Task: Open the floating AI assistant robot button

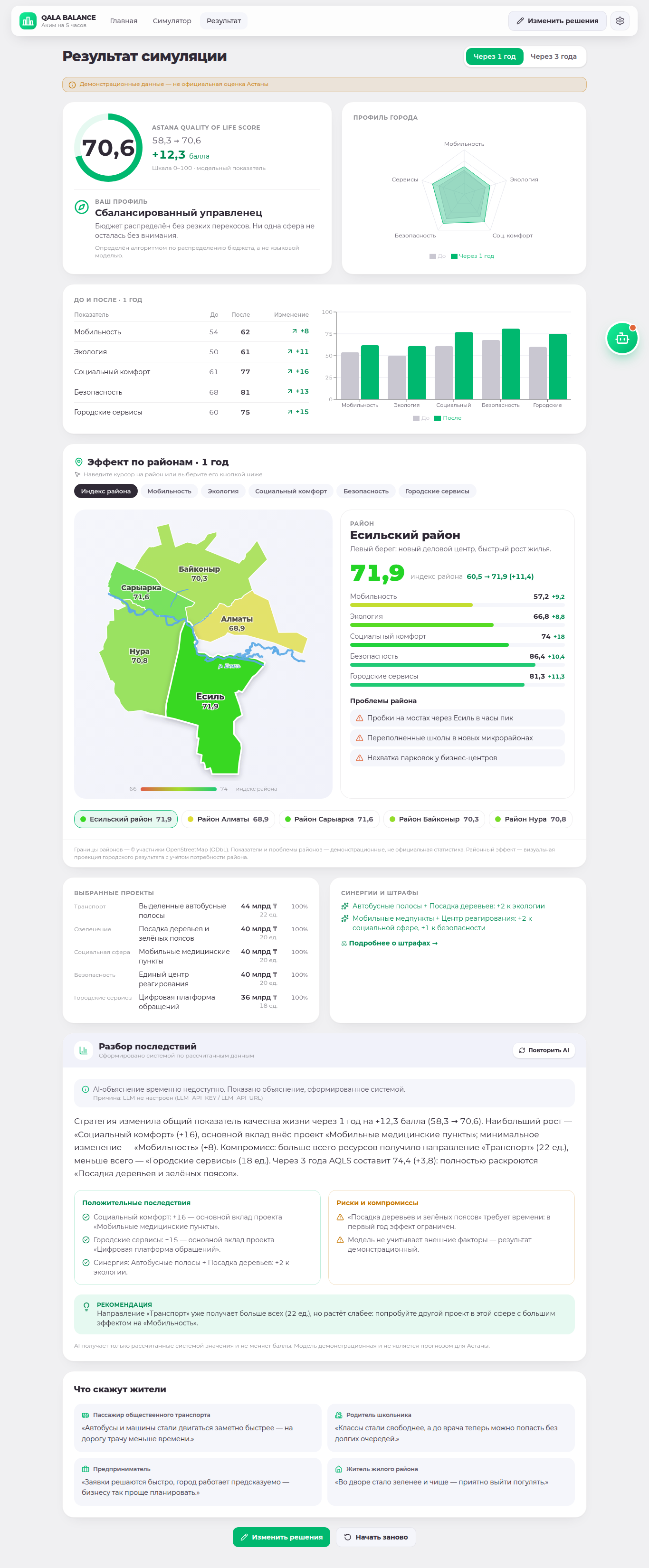Action: (x=622, y=338)
